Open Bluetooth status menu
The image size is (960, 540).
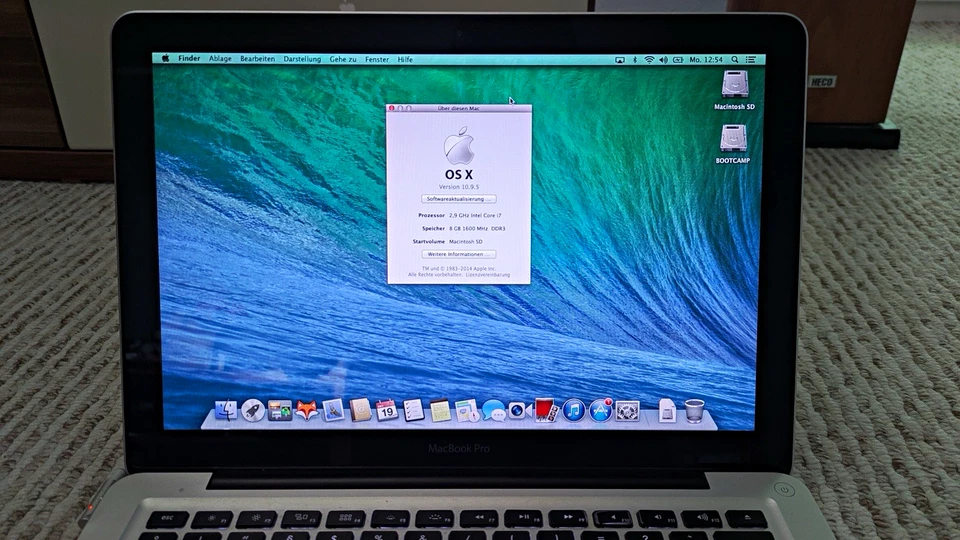click(x=635, y=60)
